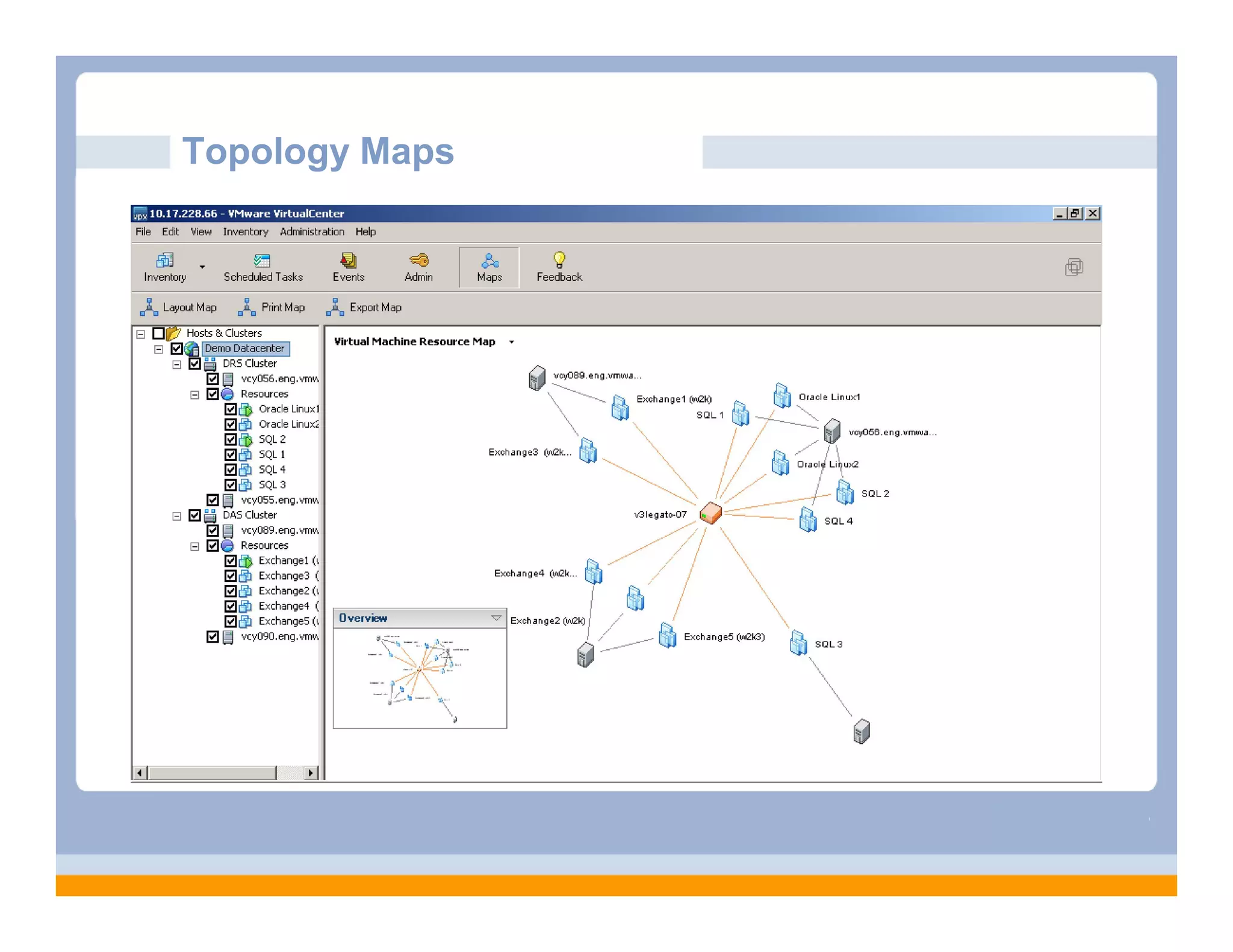
Task: Uncheck the Oracle Linux1 tree checkbox
Action: pyautogui.click(x=231, y=409)
